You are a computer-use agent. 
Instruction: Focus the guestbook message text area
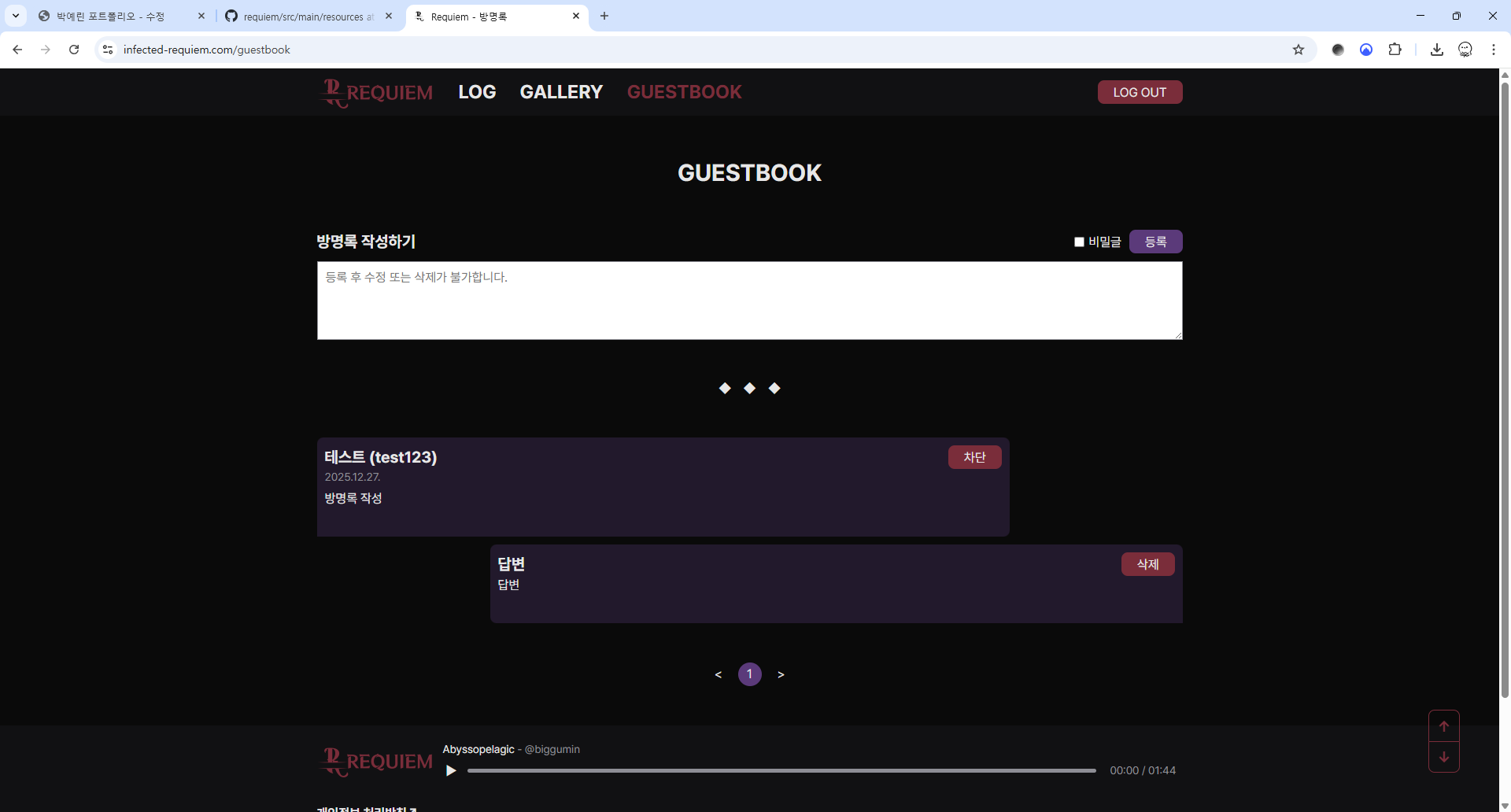[x=749, y=301]
